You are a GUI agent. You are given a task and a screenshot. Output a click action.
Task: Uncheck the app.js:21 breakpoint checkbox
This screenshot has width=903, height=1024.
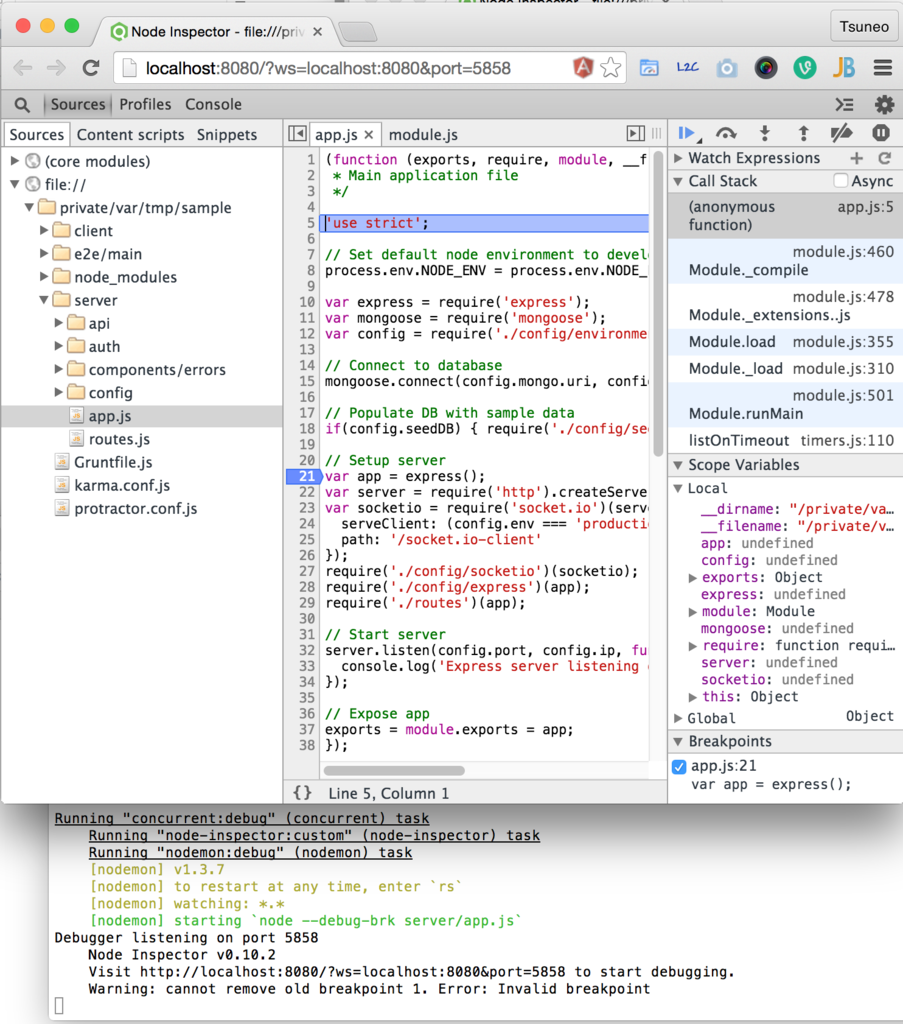tap(679, 766)
